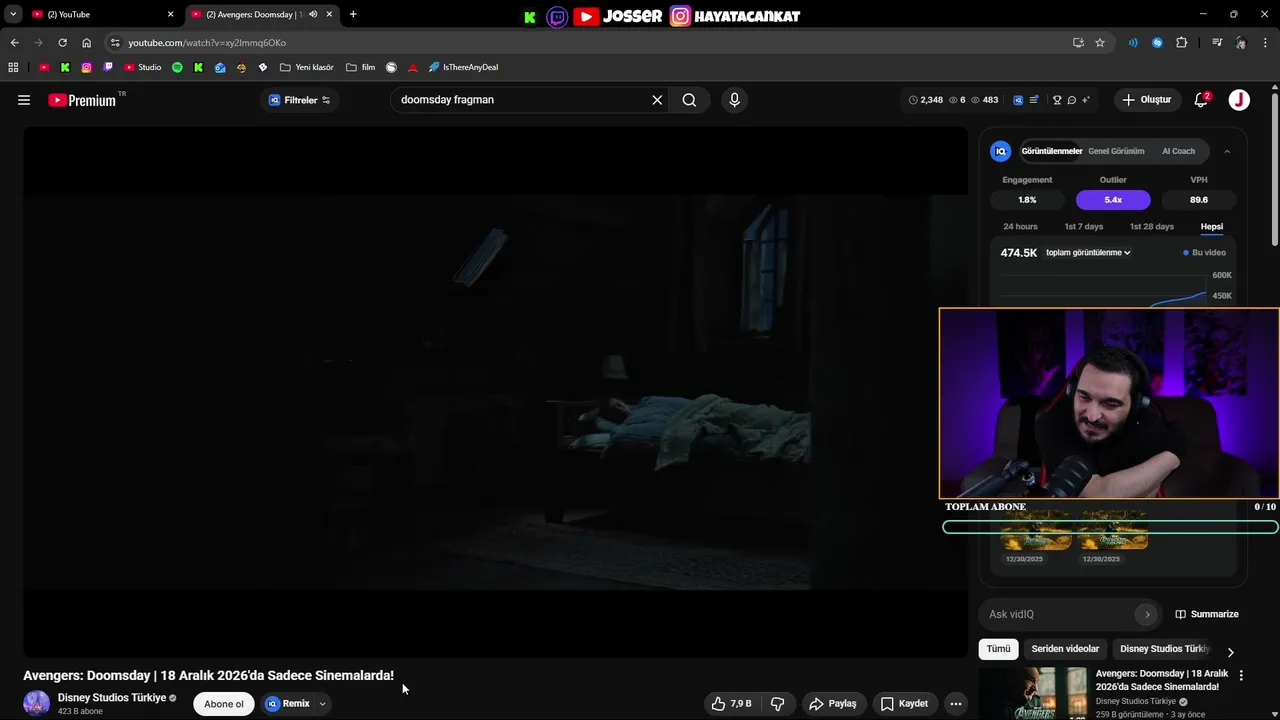Viewport: 1280px width, 720px height.
Task: Go to browser home page
Action: [x=87, y=43]
